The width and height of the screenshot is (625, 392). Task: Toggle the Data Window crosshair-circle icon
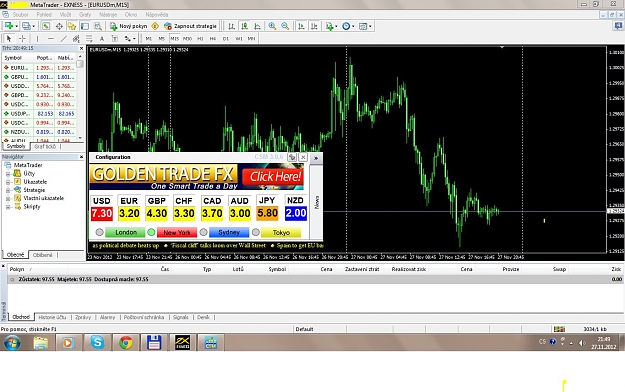59,26
